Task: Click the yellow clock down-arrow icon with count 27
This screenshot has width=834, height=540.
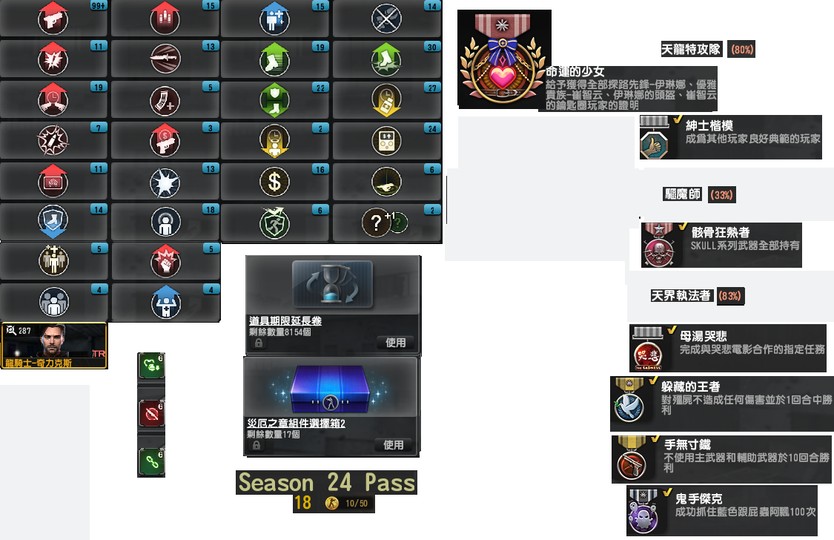Action: point(386,100)
